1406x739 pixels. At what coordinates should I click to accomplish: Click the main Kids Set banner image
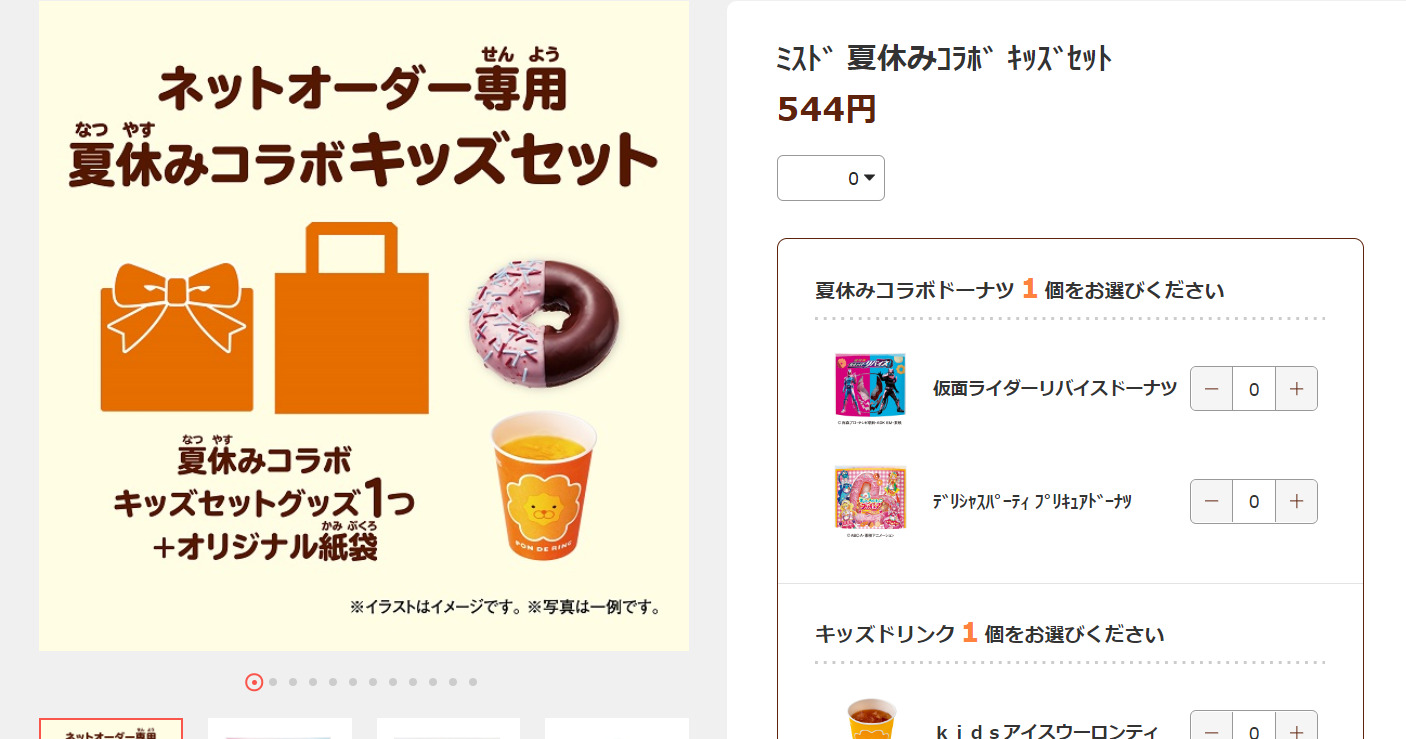pyautogui.click(x=364, y=326)
